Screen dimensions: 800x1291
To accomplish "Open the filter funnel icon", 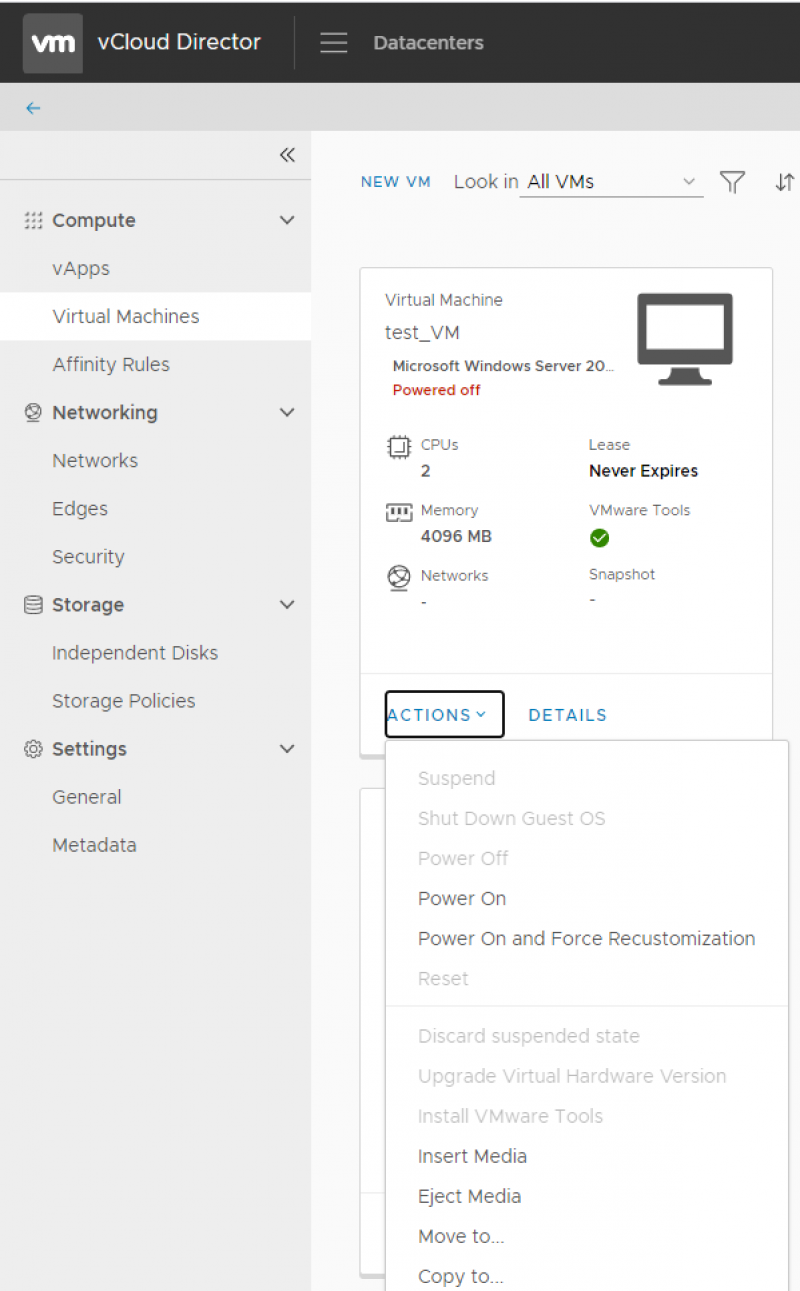I will click(x=733, y=182).
